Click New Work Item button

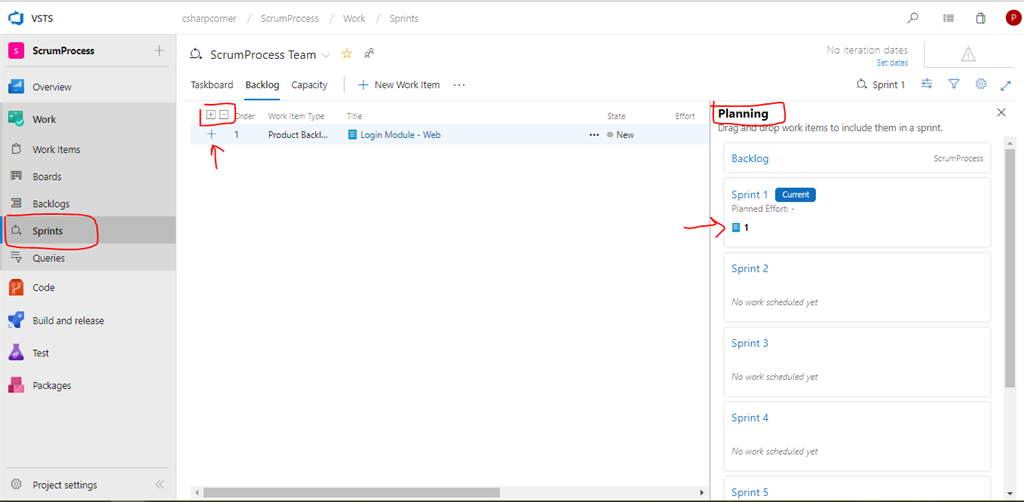(x=398, y=85)
